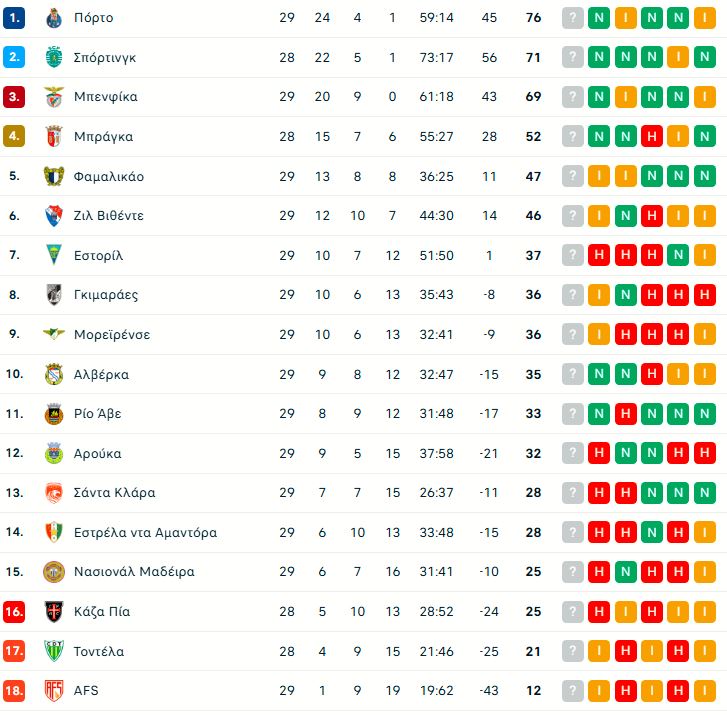Click the Estoril club crest icon

point(54,255)
